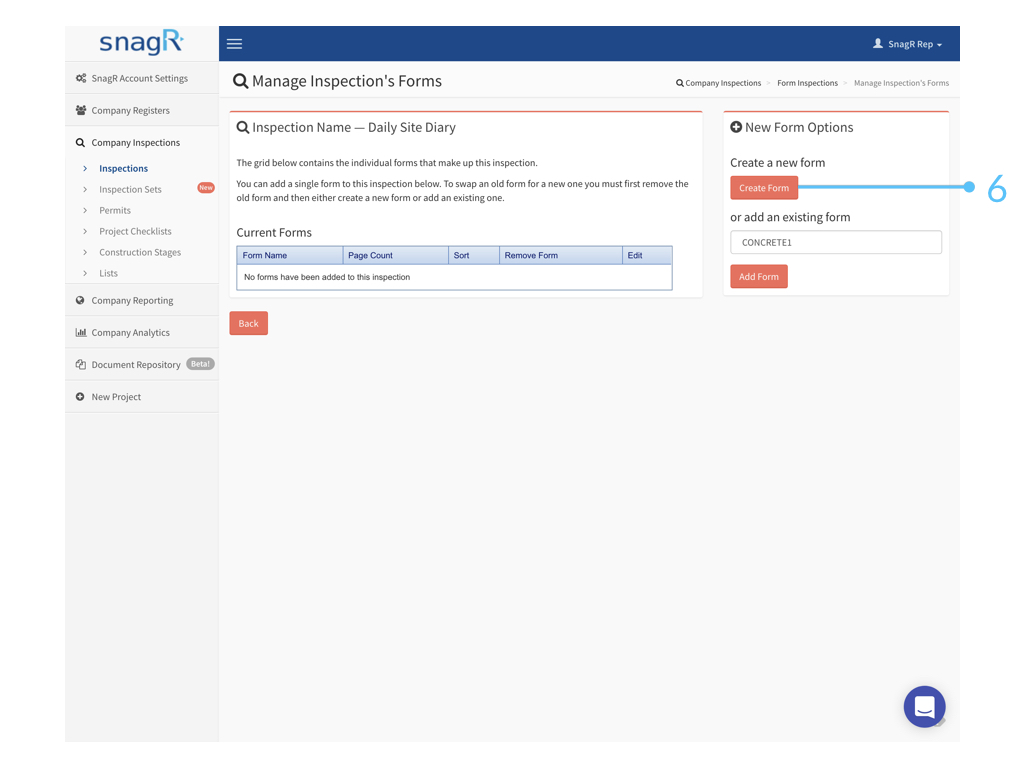Viewport: 1024px width, 768px height.
Task: Open the live chat support bubble
Action: pyautogui.click(x=924, y=706)
